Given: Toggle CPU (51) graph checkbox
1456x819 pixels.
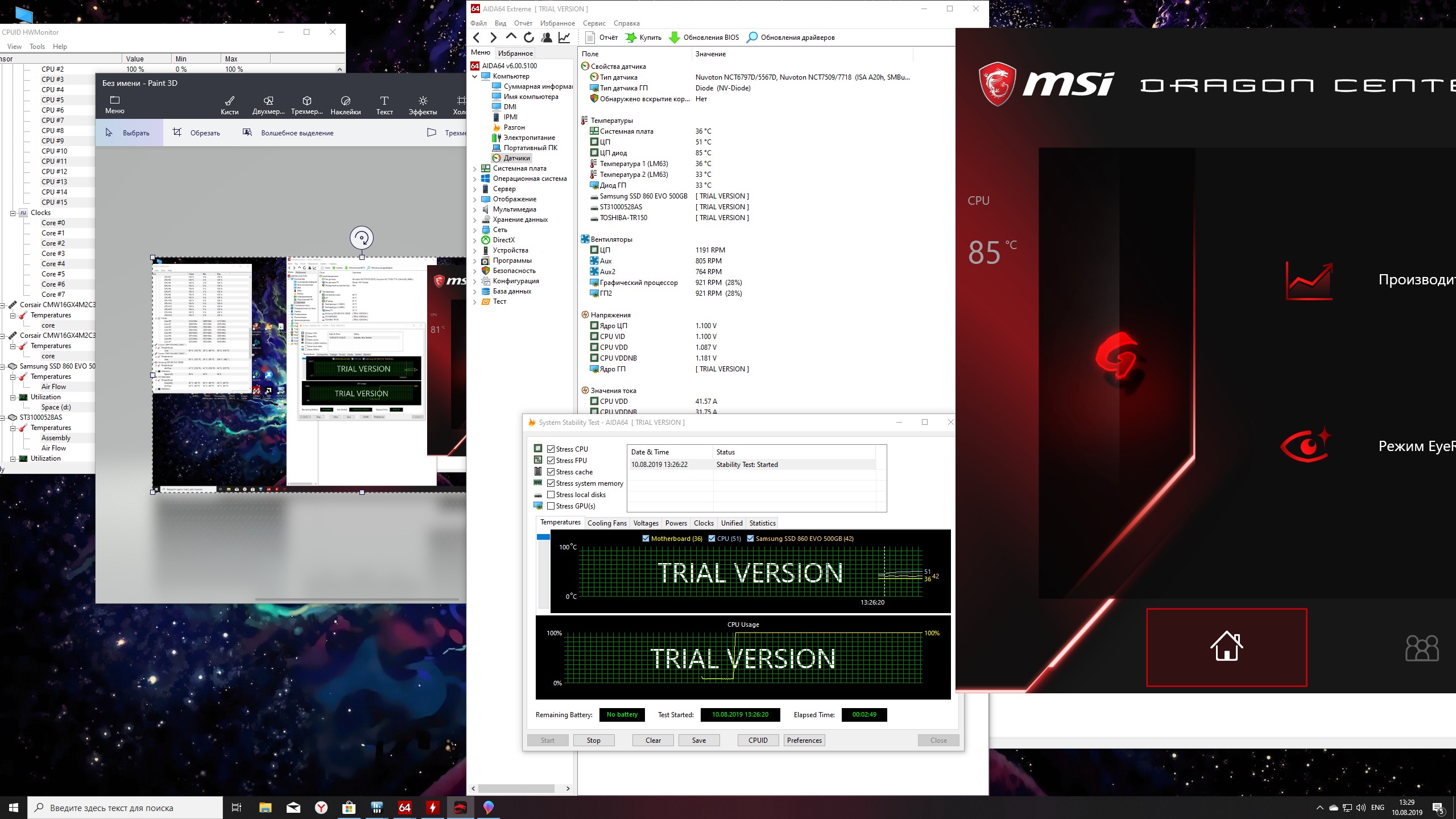Looking at the screenshot, I should tap(712, 539).
